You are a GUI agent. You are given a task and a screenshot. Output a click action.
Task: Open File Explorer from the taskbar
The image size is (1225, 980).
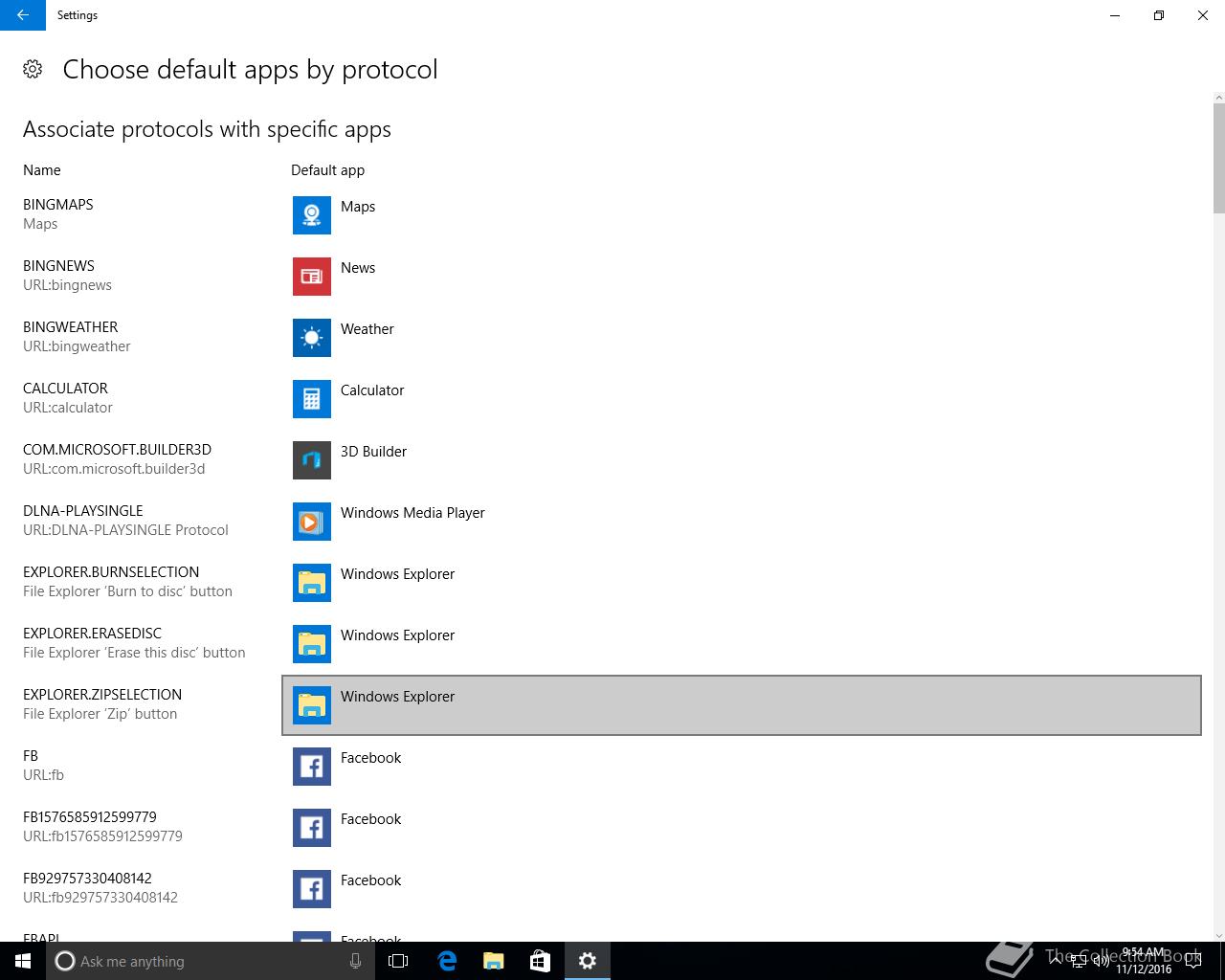493,961
